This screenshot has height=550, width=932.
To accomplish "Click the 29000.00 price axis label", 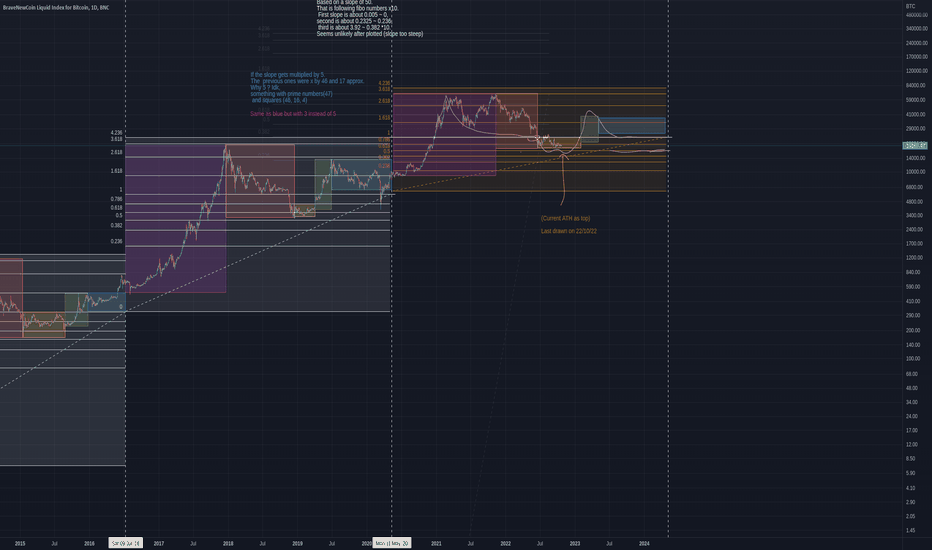I will click(915, 128).
